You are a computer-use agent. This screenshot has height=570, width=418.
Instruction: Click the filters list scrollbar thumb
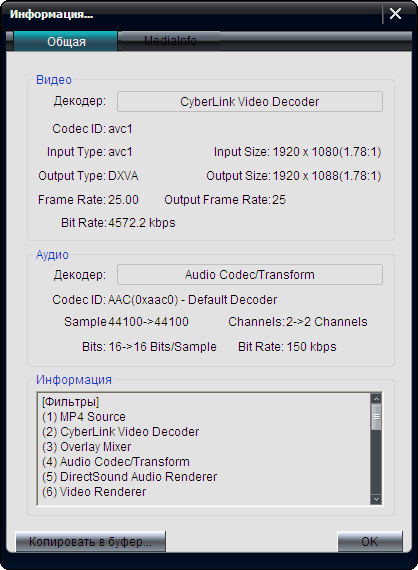(376, 417)
